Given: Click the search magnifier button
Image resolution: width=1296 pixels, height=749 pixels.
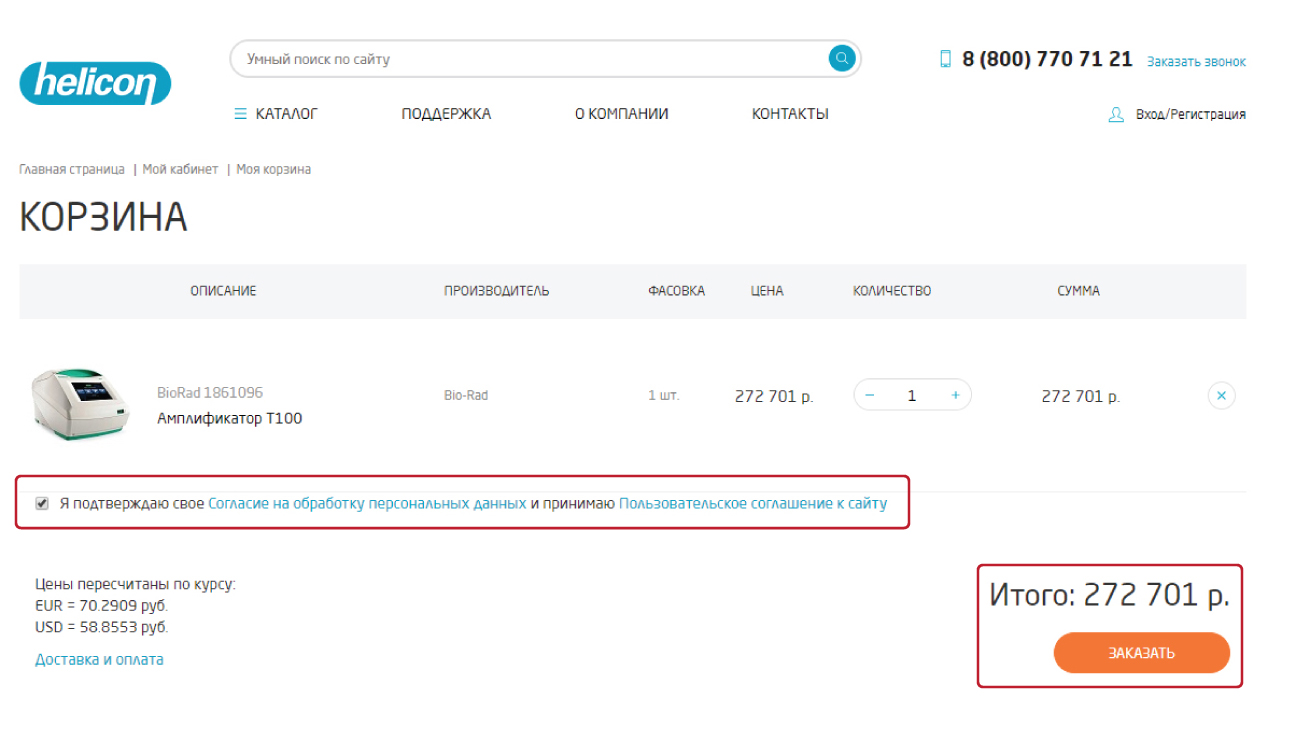Looking at the screenshot, I should (x=842, y=59).
